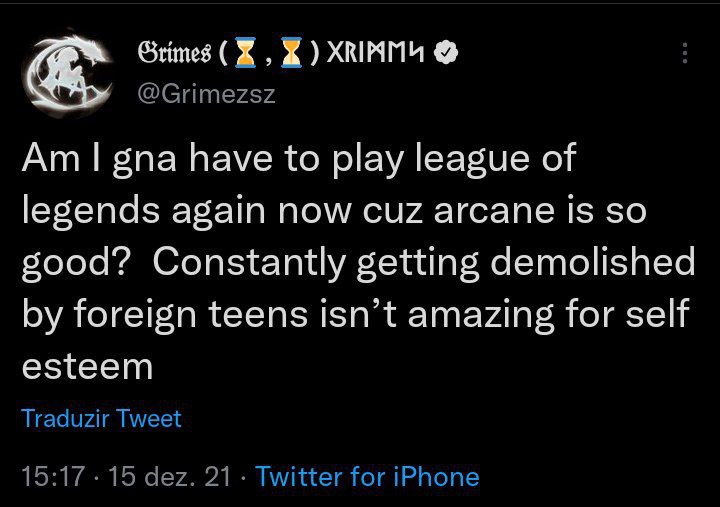Click the gothic-style Grimes display name
This screenshot has width=720, height=507.
[174, 53]
